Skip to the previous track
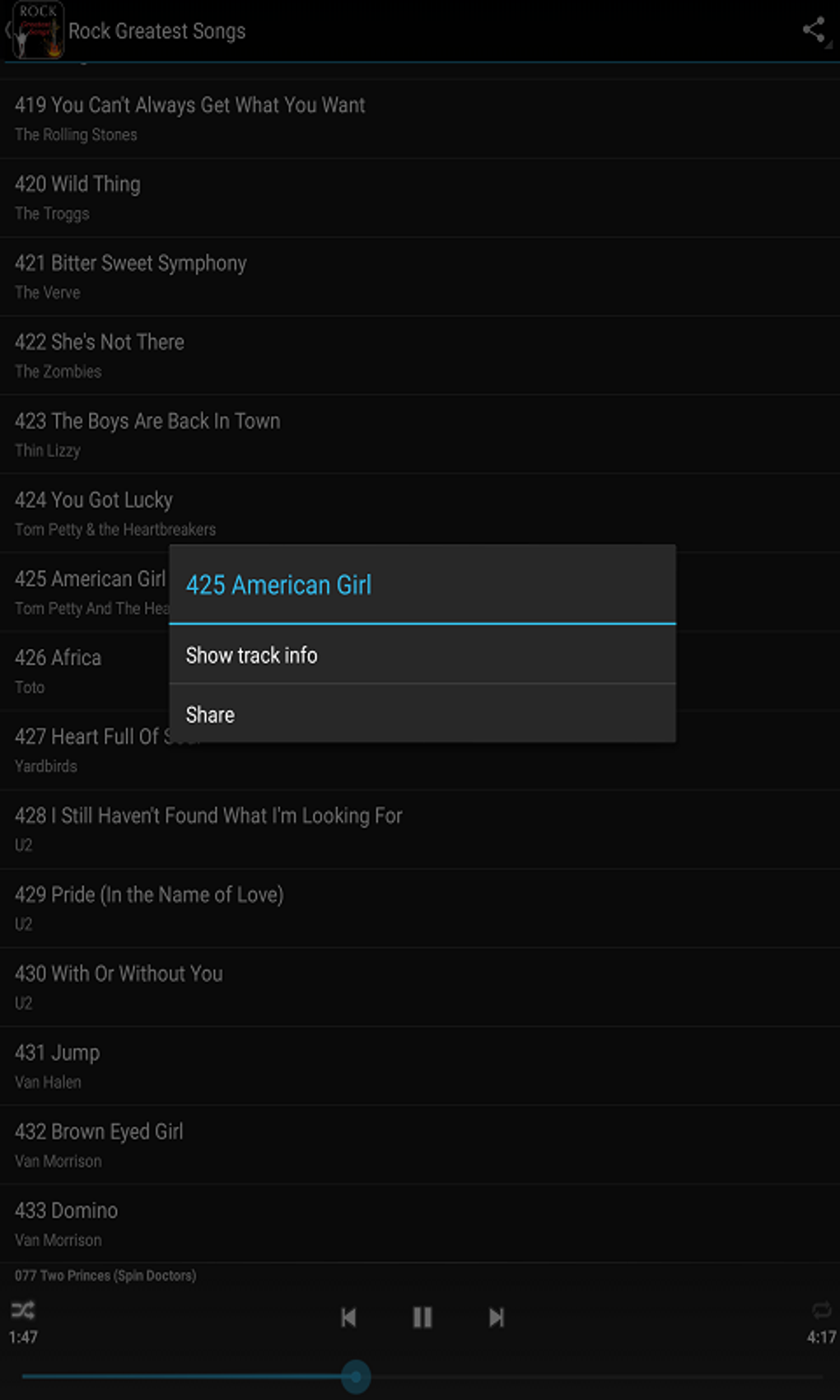Image resolution: width=840 pixels, height=1400 pixels. coord(348,1317)
